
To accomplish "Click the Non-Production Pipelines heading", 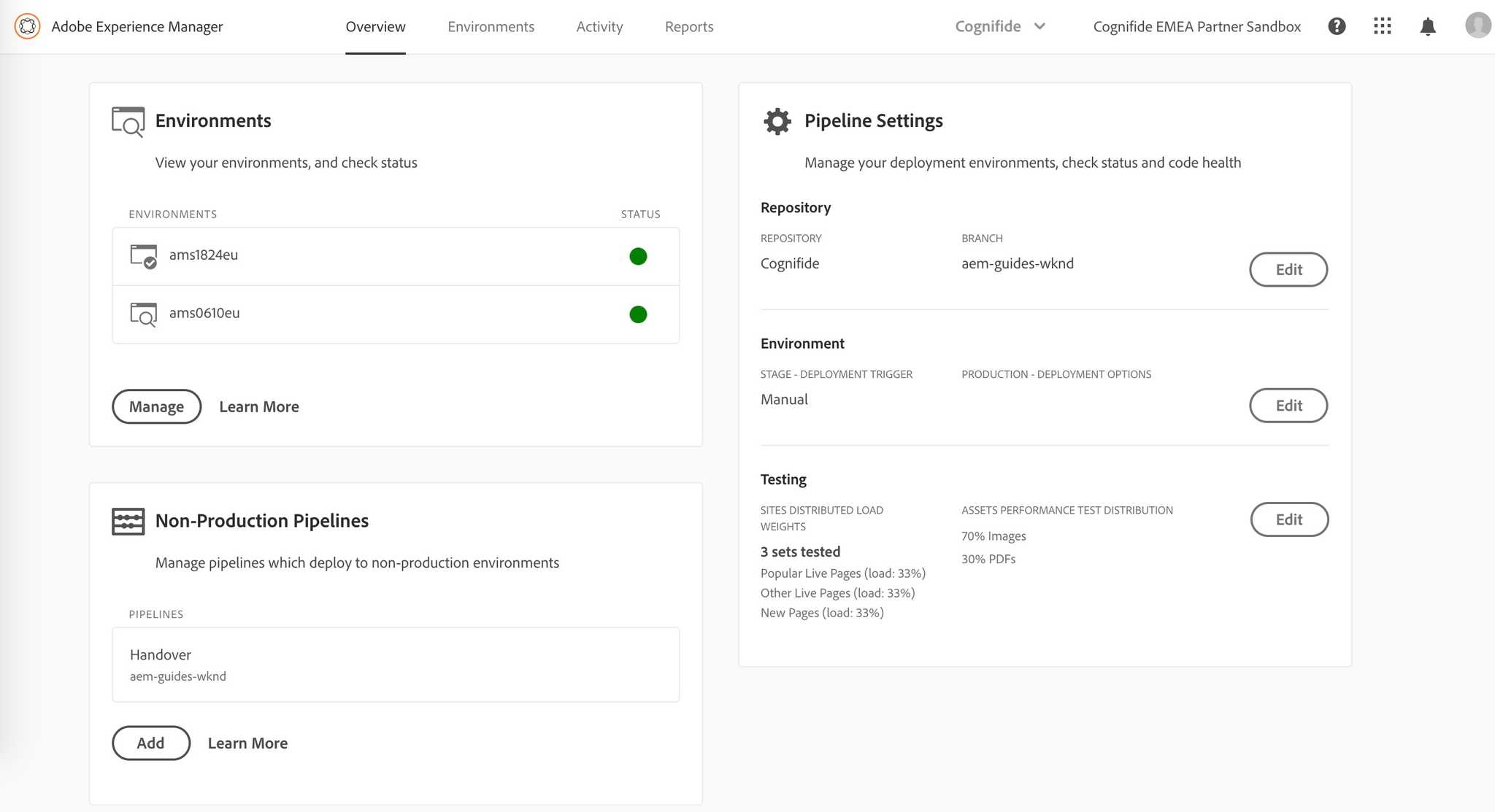I will pyautogui.click(x=262, y=520).
